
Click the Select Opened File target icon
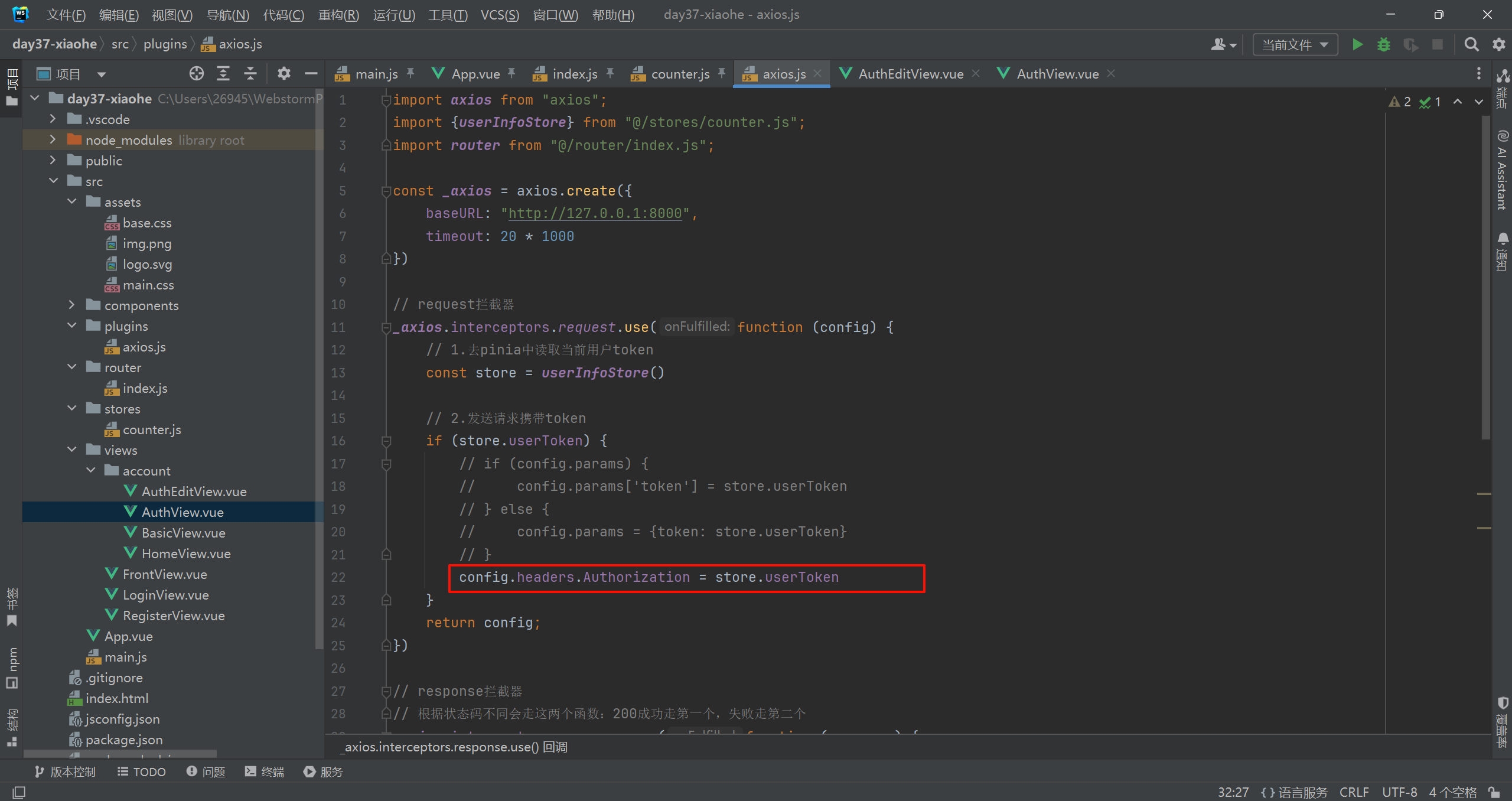click(x=197, y=74)
